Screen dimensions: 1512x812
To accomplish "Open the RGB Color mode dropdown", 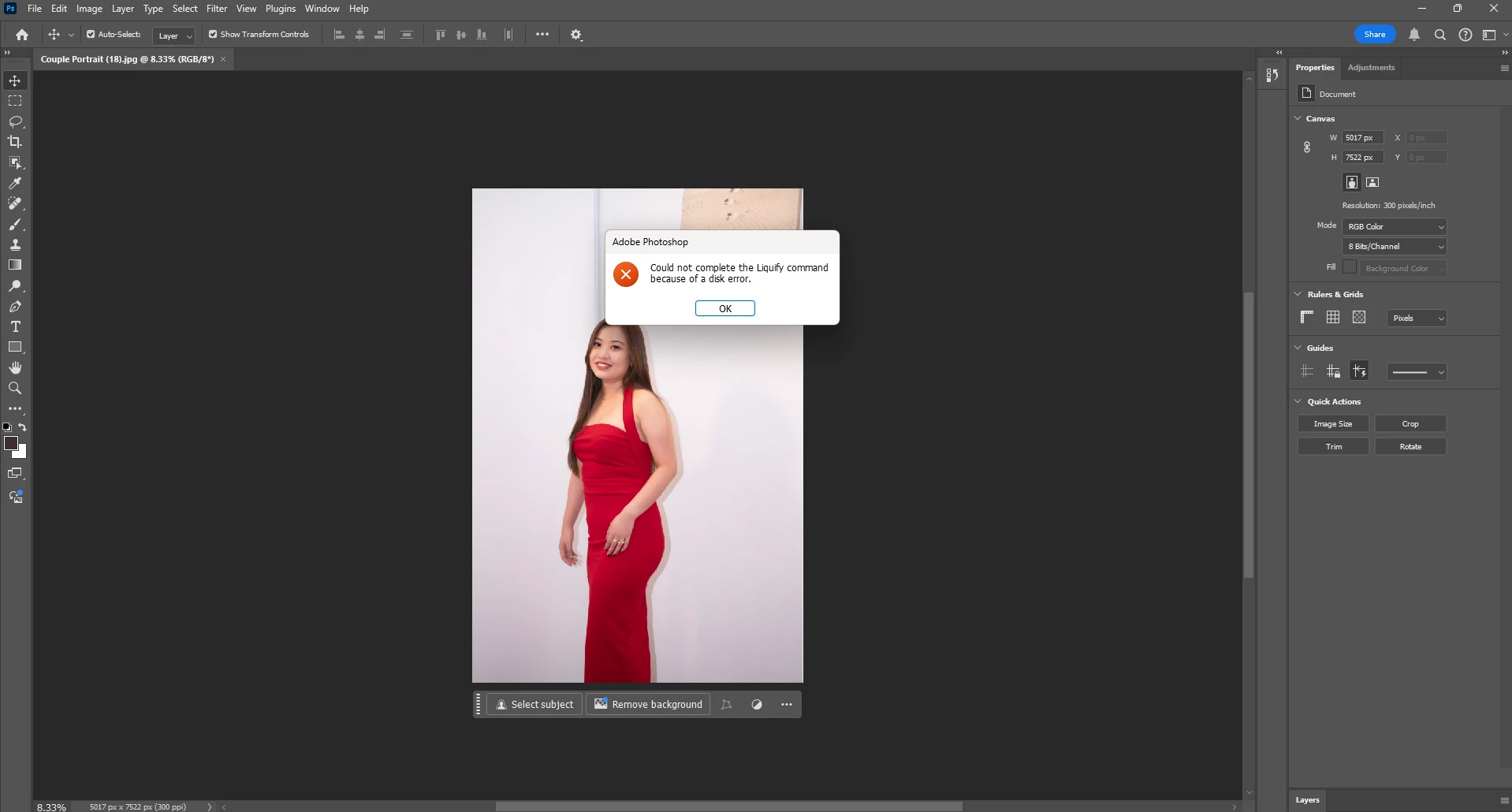I will [1395, 226].
